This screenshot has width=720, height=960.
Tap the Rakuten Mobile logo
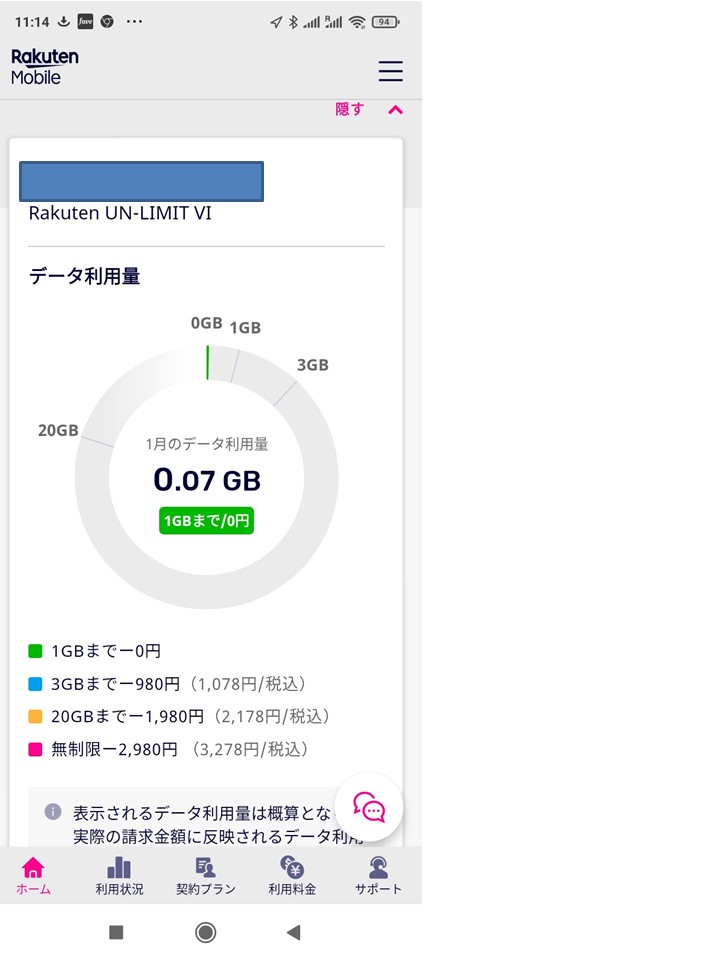45,67
